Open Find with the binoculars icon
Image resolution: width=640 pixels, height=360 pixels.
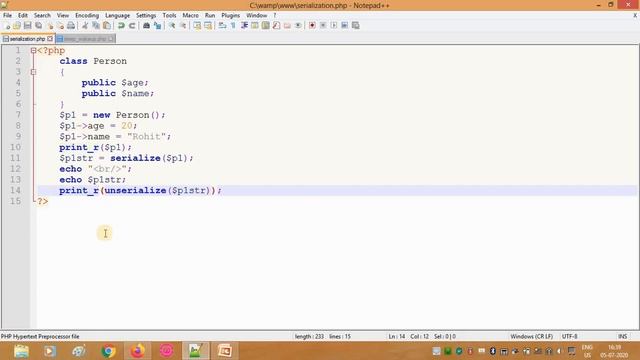click(x=146, y=26)
